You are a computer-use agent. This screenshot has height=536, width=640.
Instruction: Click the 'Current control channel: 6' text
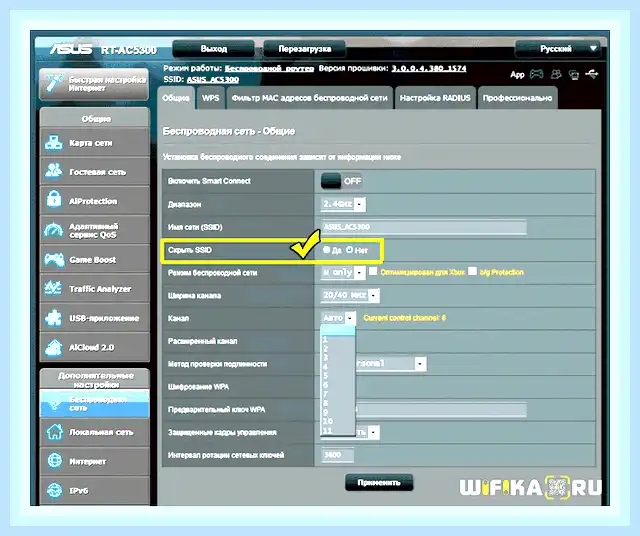pyautogui.click(x=404, y=318)
